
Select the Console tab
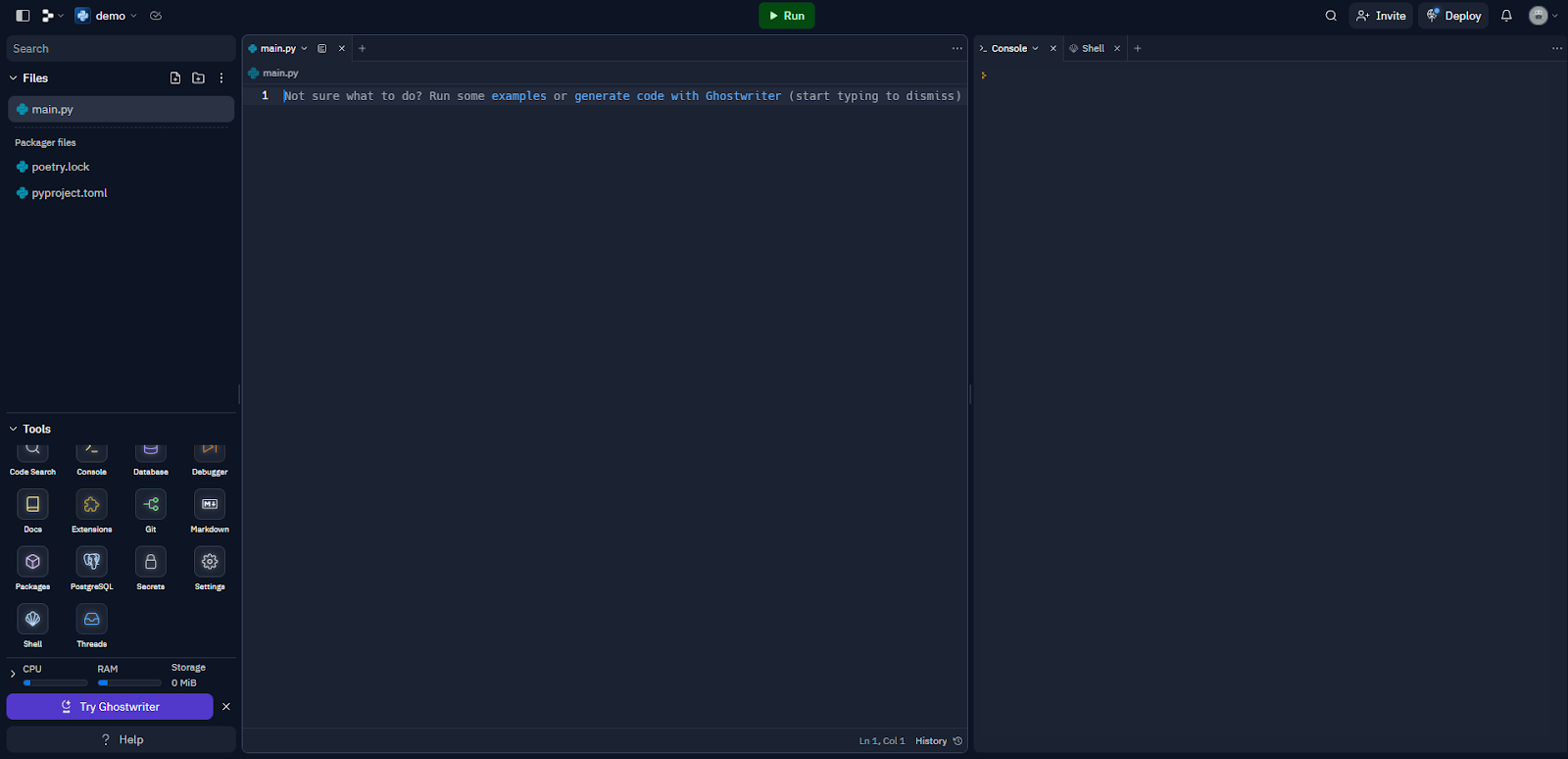[1008, 48]
